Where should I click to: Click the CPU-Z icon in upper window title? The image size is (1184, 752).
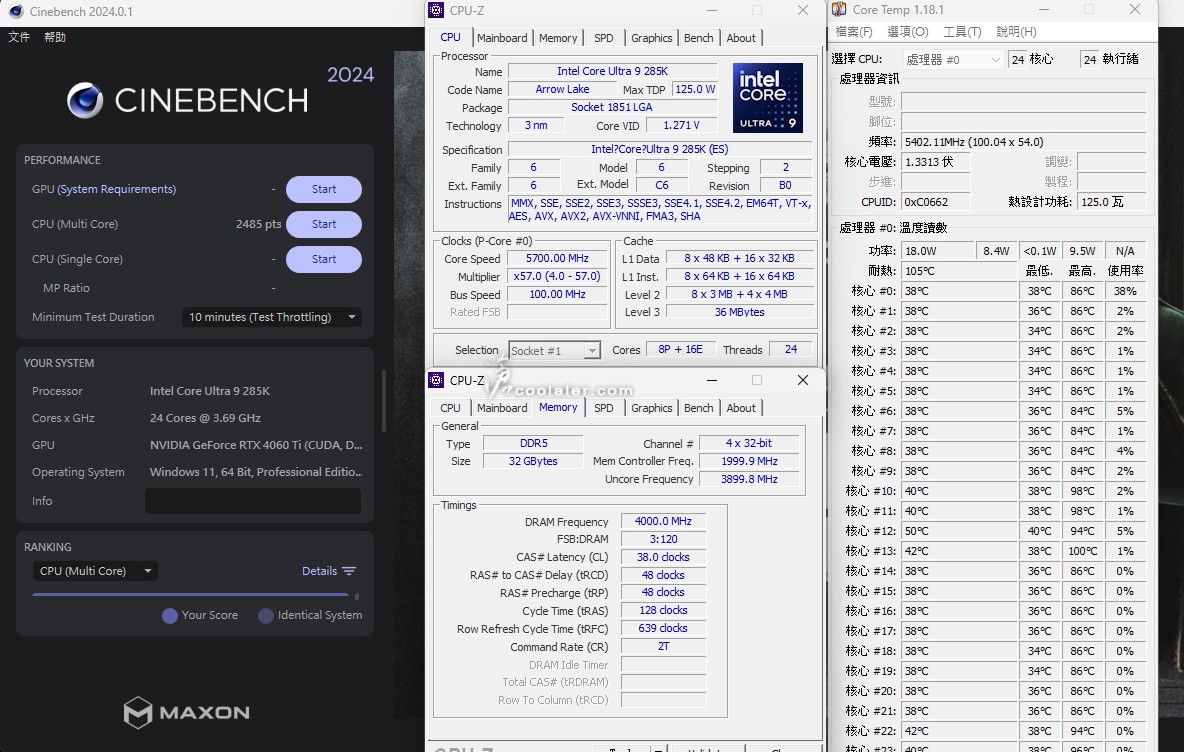pyautogui.click(x=436, y=10)
